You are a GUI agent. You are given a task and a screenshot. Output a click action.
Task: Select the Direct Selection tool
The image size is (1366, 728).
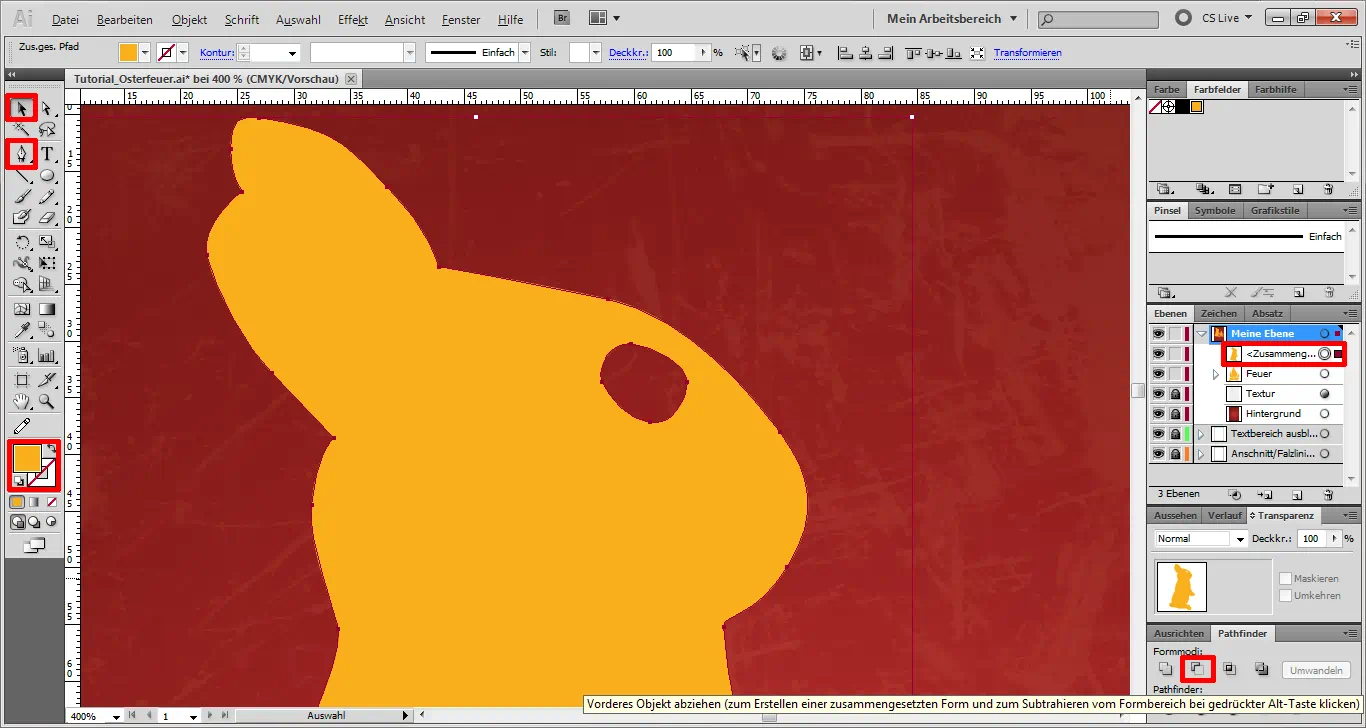(46, 108)
